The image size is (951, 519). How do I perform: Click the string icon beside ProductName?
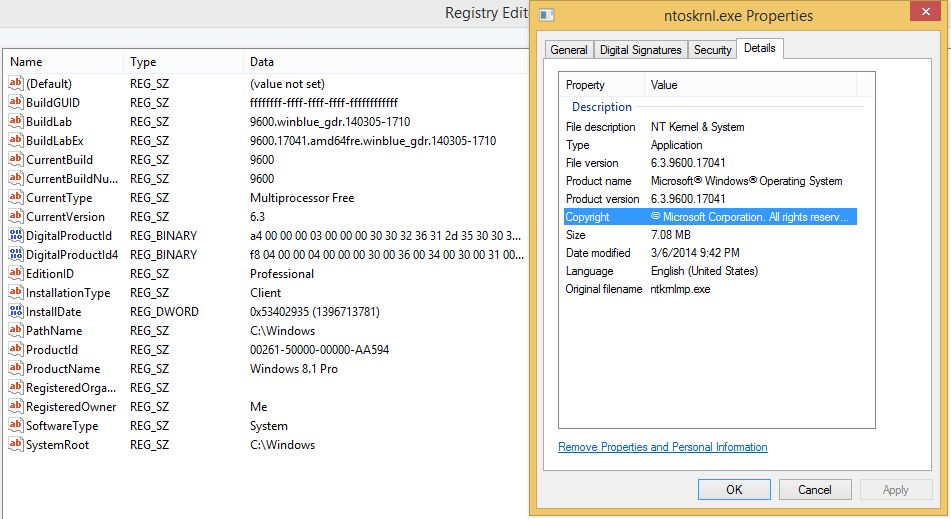point(16,368)
